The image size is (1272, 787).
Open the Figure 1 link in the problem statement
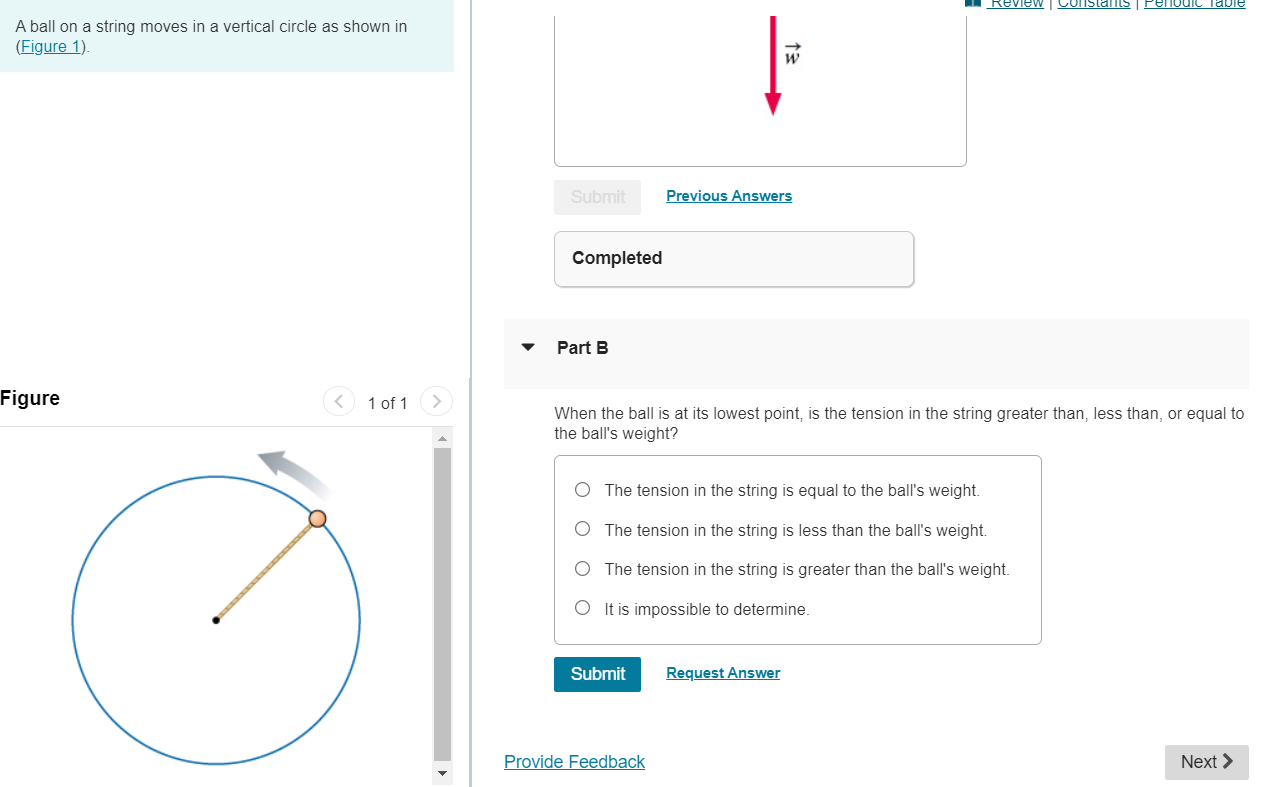50,46
